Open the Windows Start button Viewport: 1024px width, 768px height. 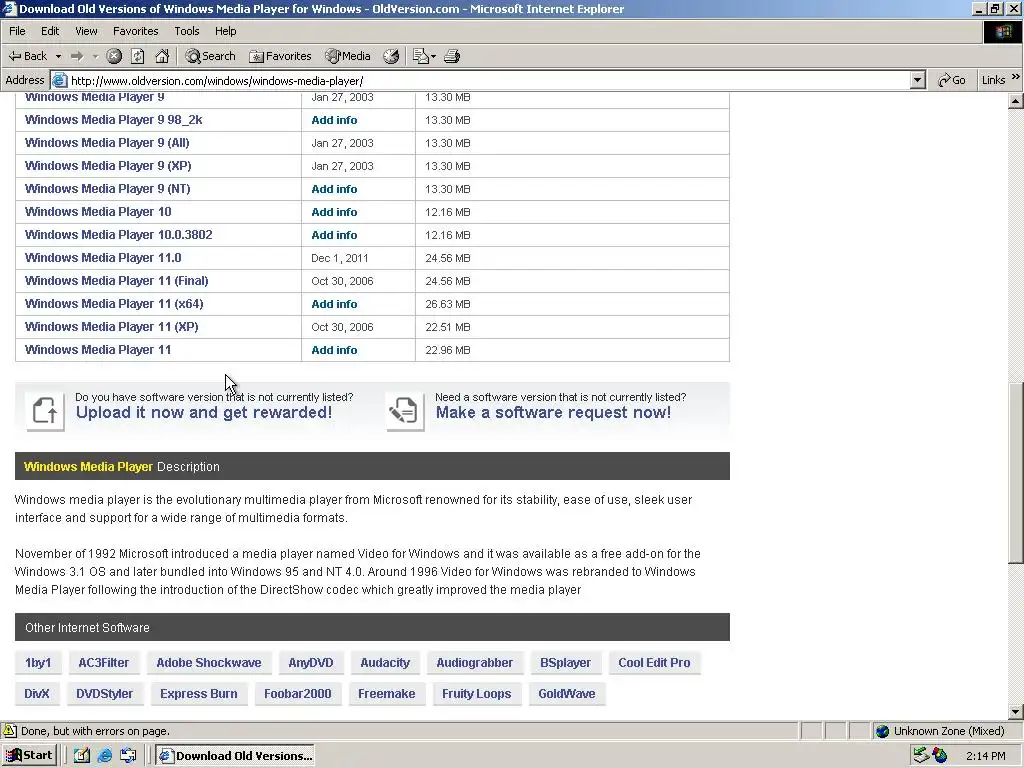click(29, 756)
